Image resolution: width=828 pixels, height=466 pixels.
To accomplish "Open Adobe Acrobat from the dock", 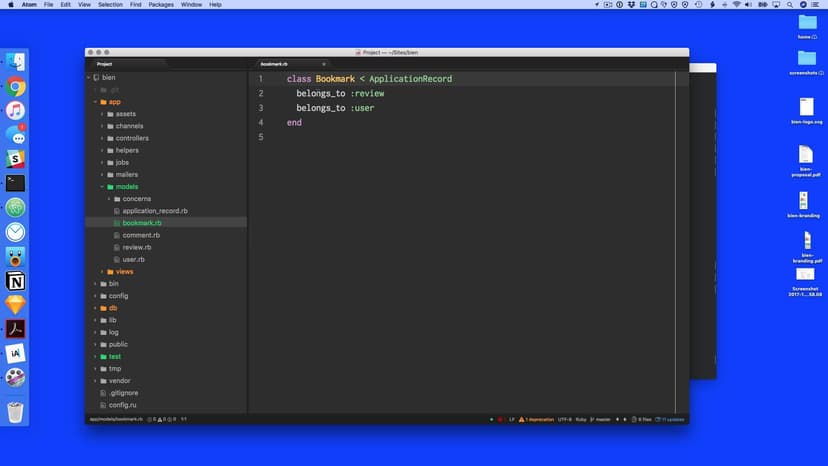I will 16,329.
